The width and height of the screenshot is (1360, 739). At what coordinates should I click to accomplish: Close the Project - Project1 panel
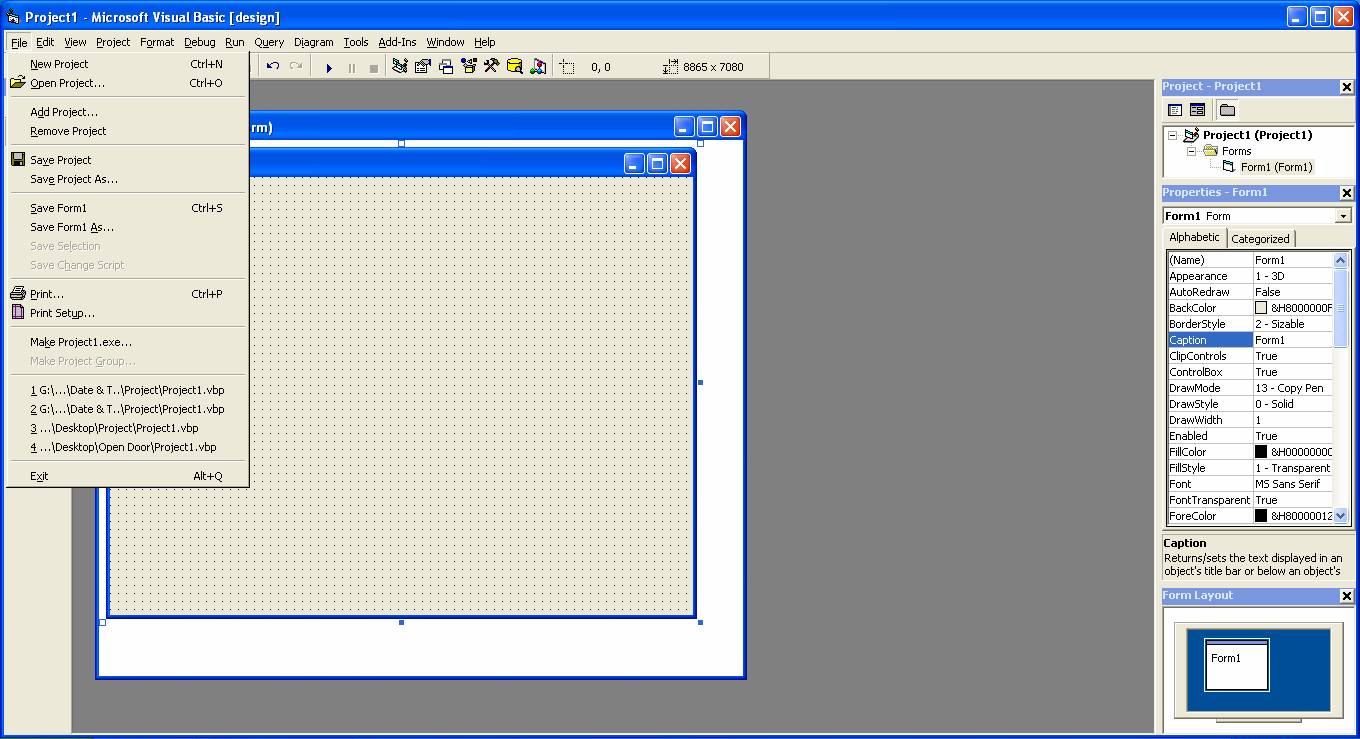point(1346,87)
